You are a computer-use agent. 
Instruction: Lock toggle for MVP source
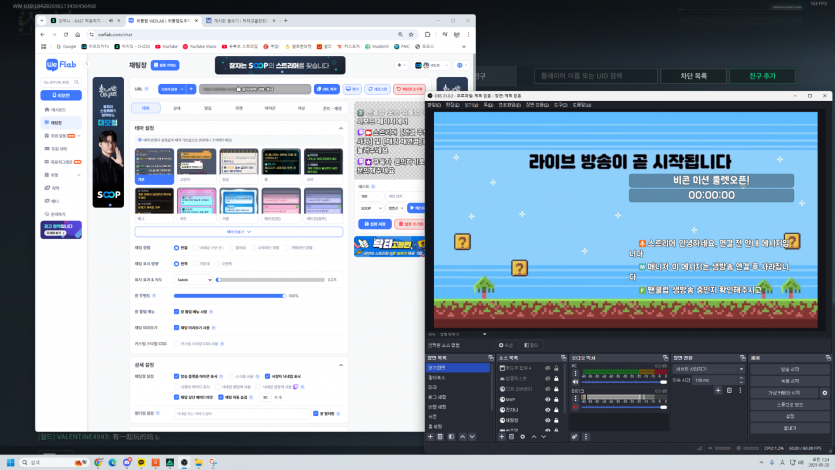click(x=556, y=399)
